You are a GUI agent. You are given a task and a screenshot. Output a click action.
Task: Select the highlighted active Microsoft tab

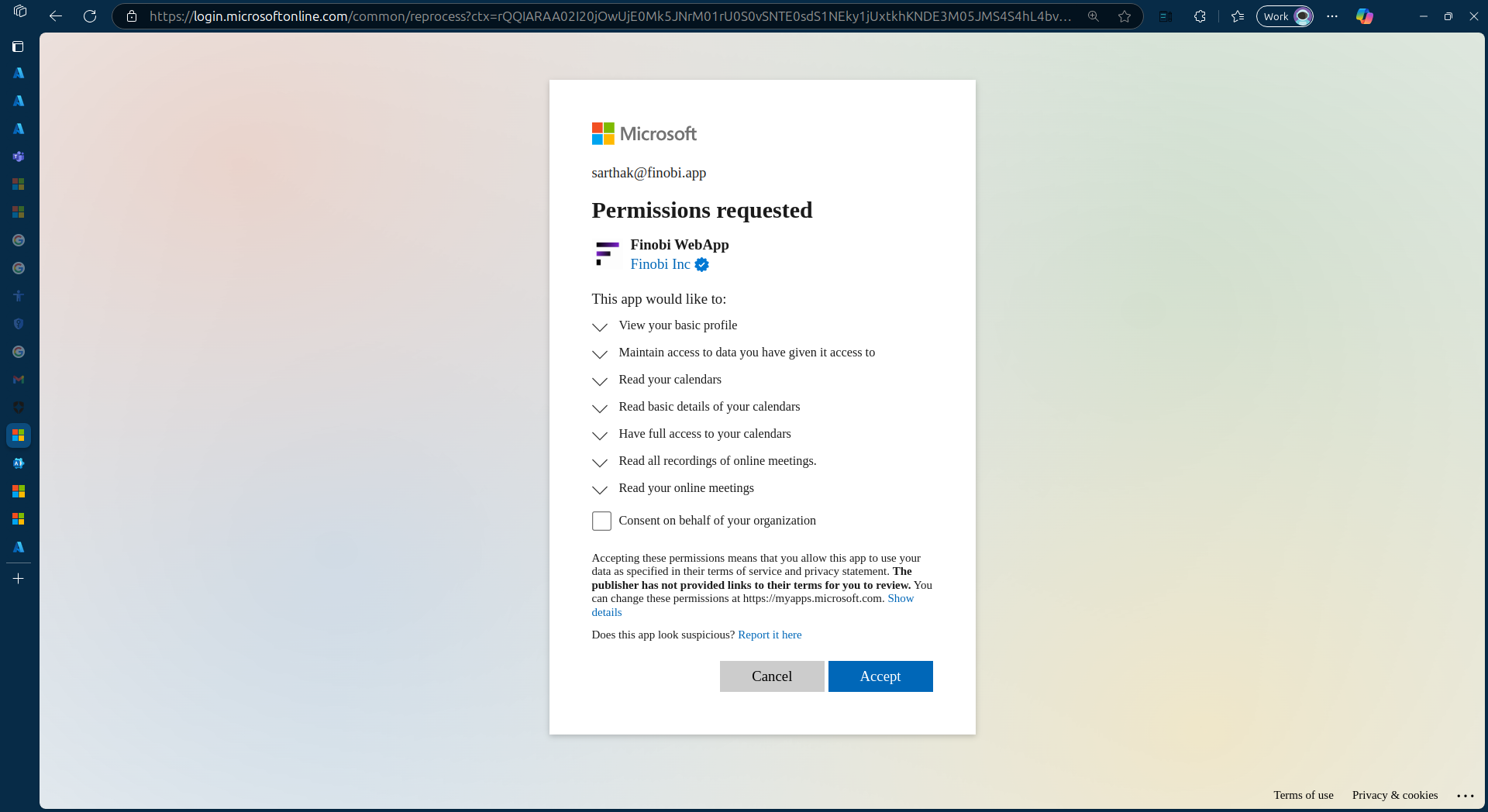tap(19, 435)
